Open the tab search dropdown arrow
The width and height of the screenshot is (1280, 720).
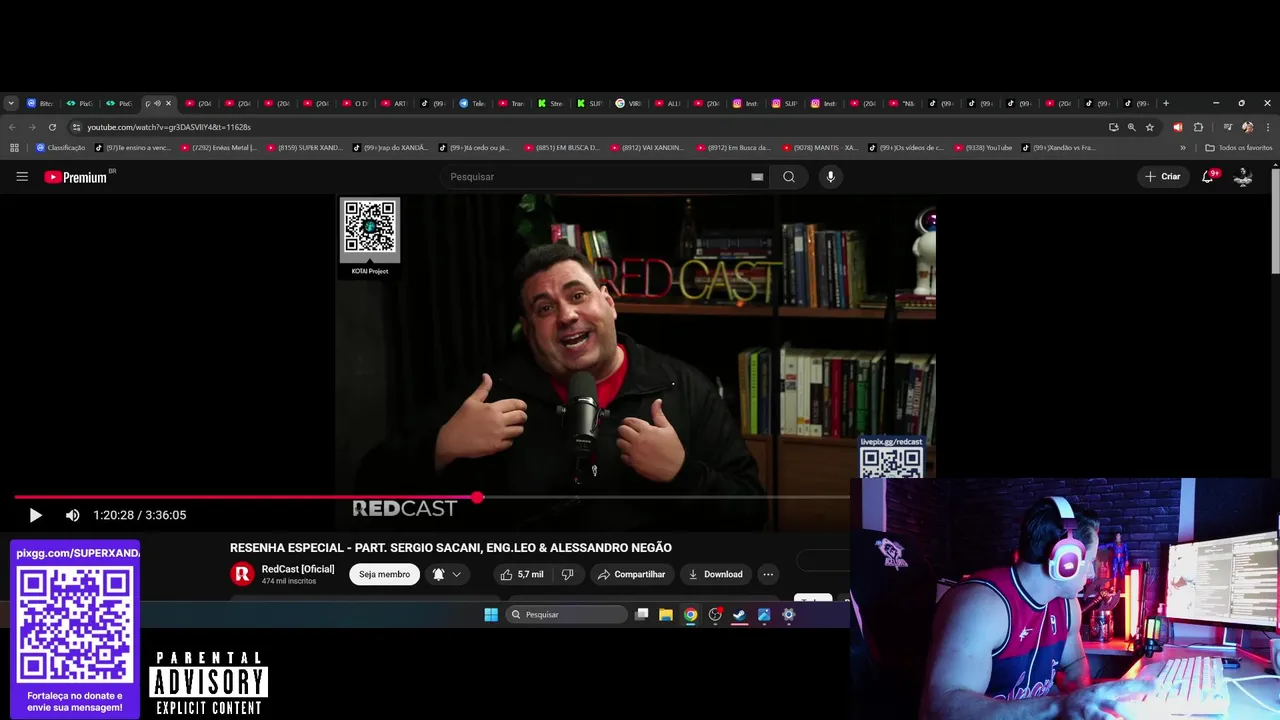11,103
